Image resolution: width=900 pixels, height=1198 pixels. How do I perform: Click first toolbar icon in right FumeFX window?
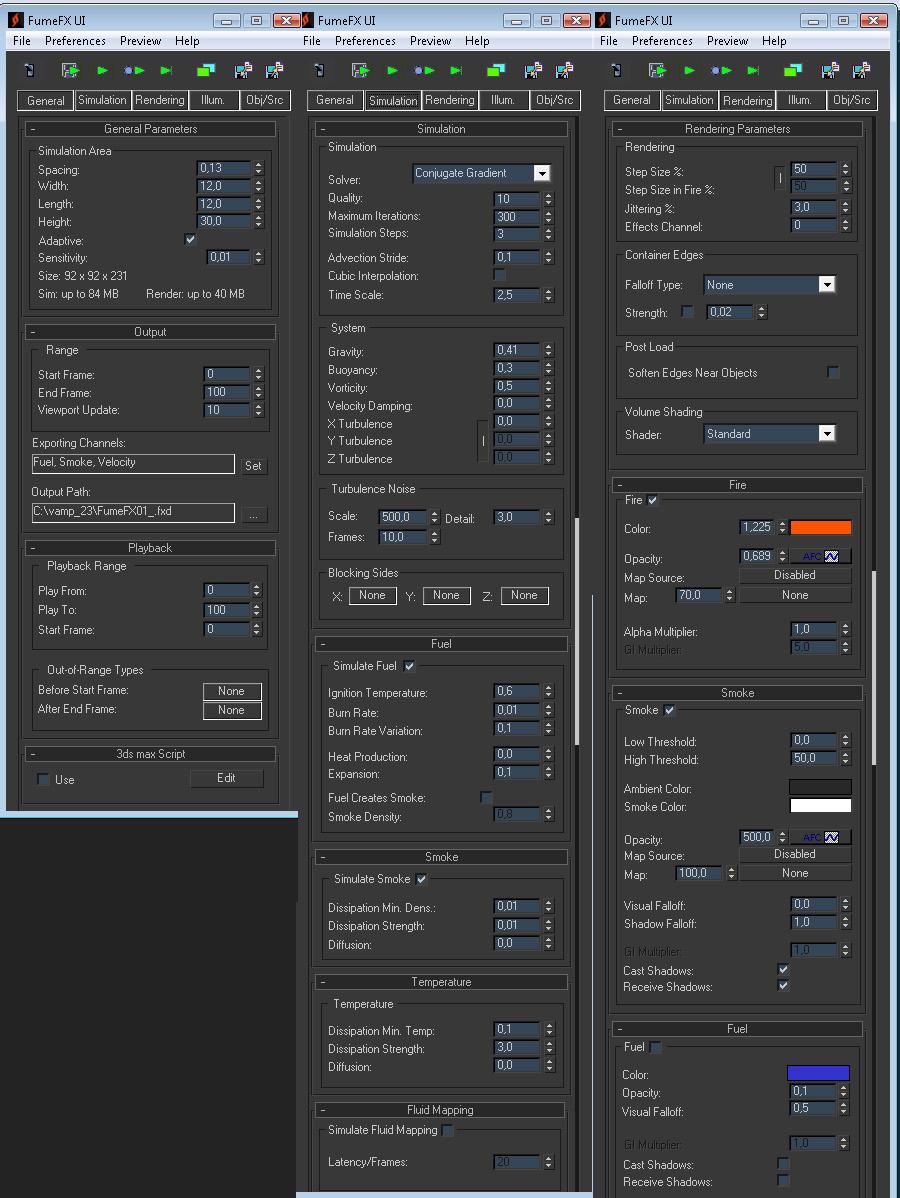617,70
